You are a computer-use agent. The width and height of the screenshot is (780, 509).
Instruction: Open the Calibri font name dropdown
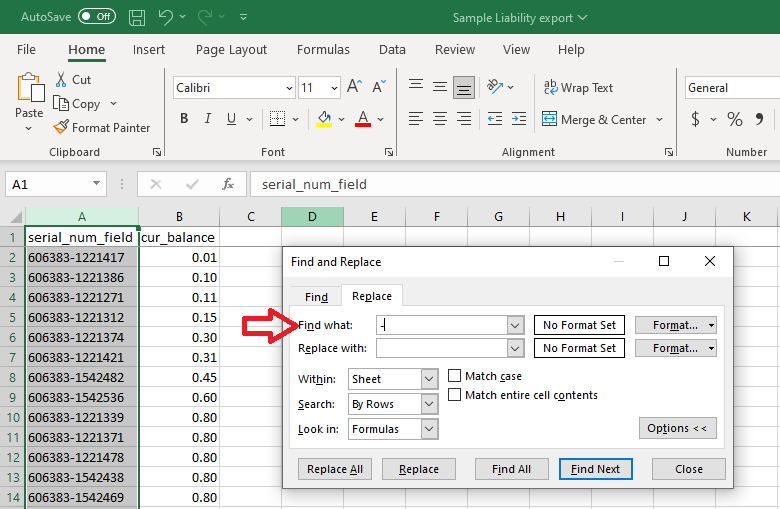point(234,88)
